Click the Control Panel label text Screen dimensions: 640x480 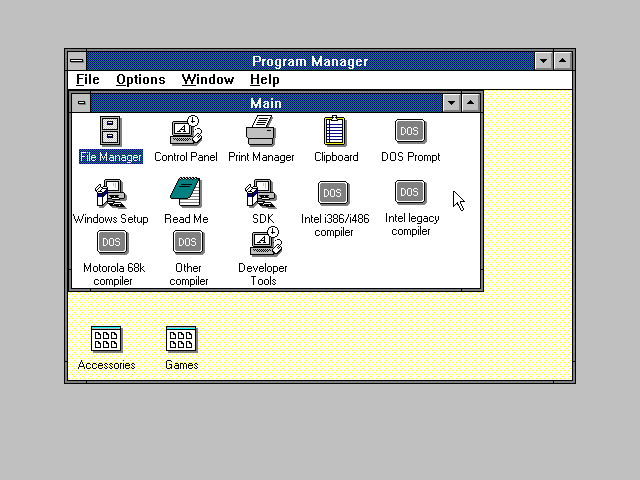tap(186, 157)
